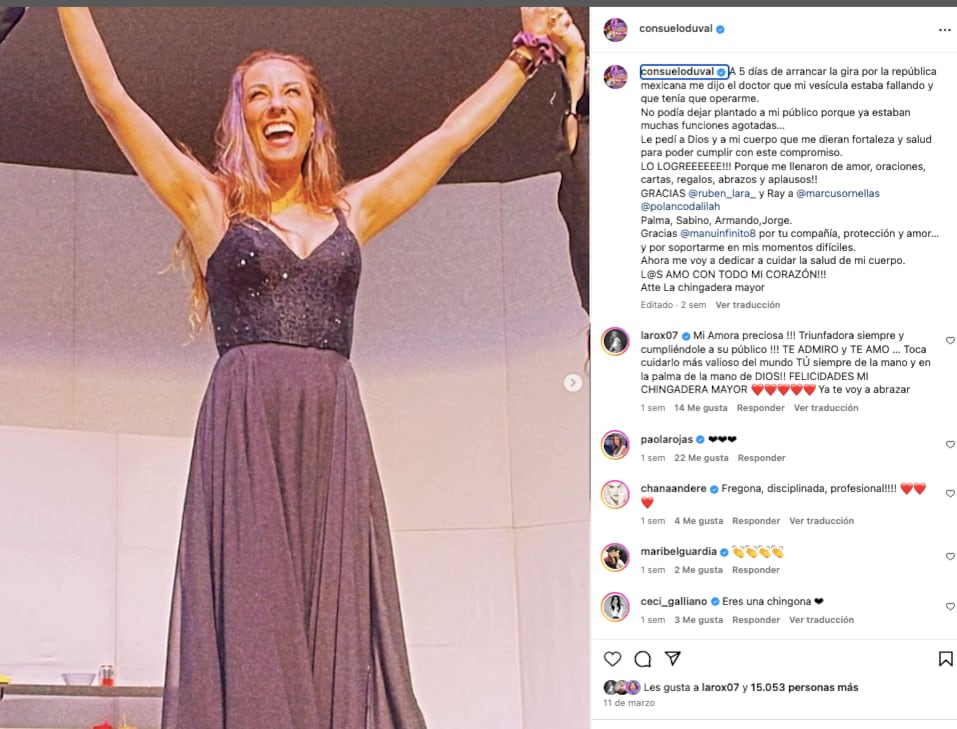Reply to paolarojas's comment
This screenshot has width=957, height=729.
[761, 458]
